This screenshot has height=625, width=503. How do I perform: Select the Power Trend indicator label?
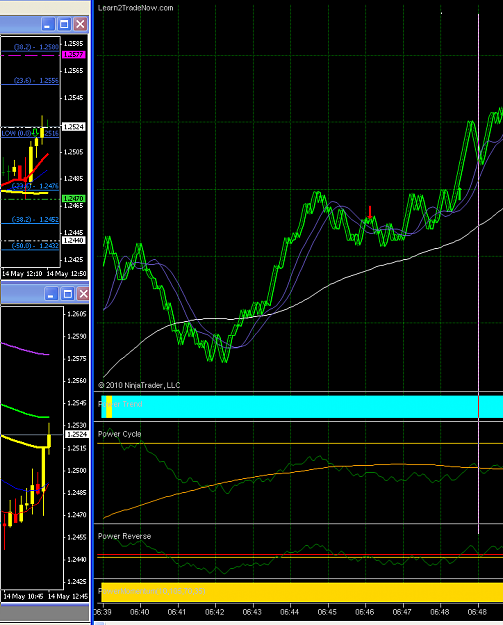point(120,404)
